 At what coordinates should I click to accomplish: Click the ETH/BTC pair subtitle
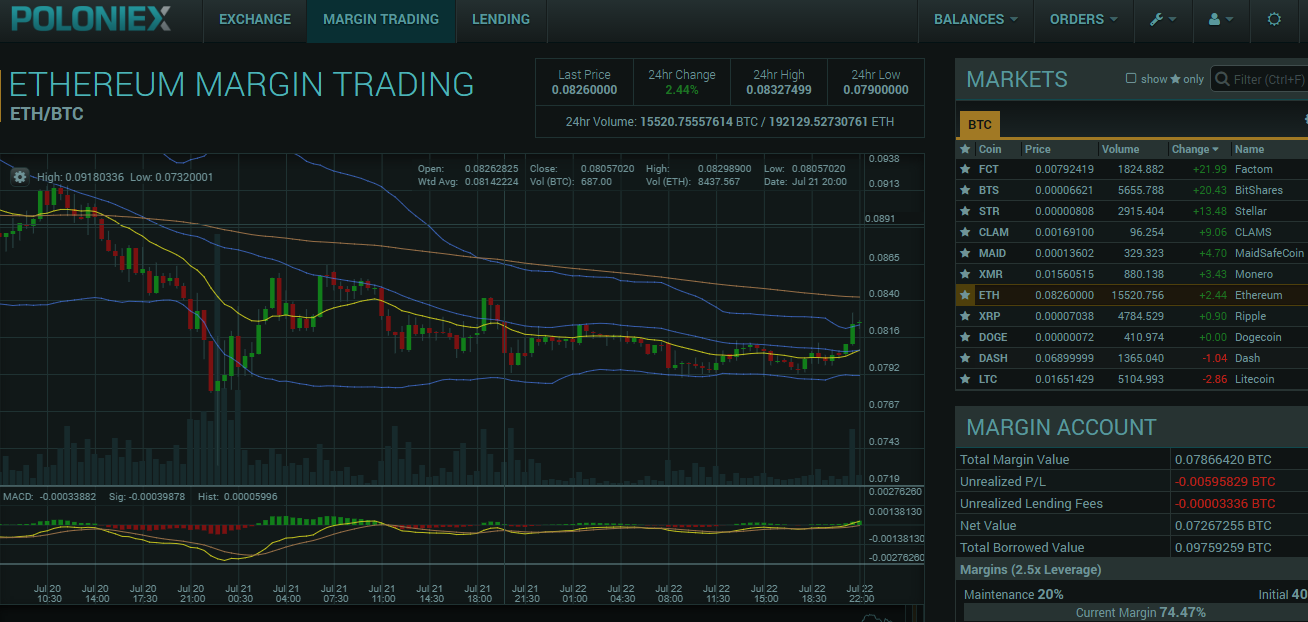47,114
